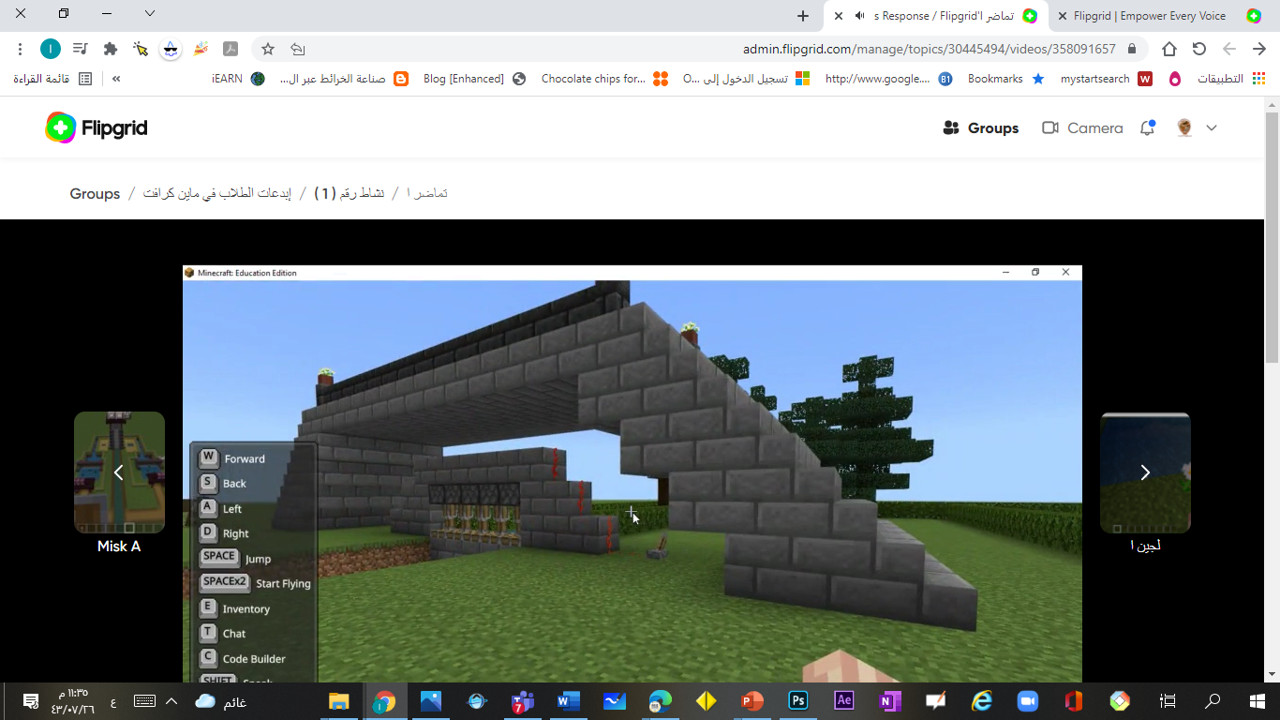Show hidden system tray icons
Screen dimensions: 1280x720
[171, 701]
